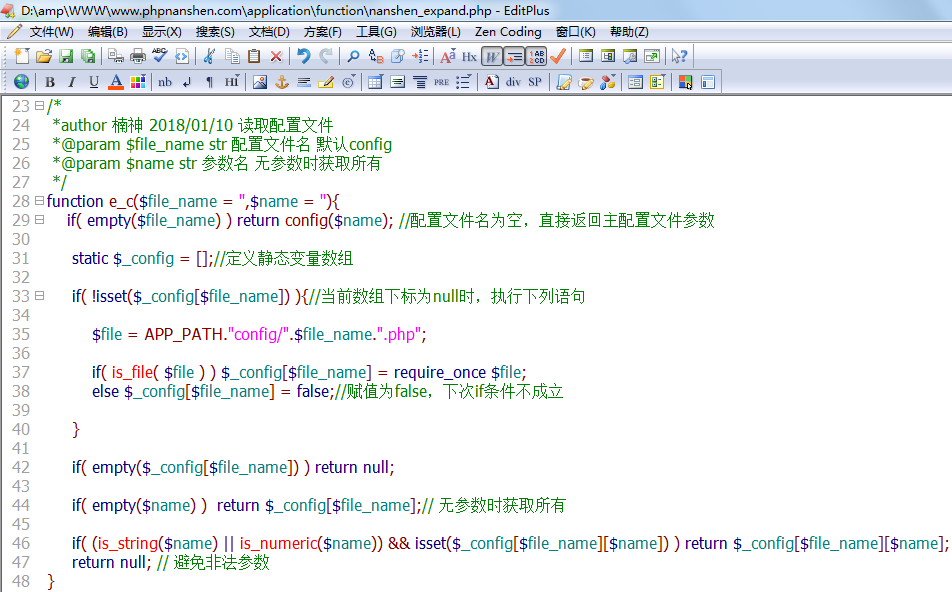Insert a PRE tag
Viewport: 952px width, 592px height.
[441, 82]
